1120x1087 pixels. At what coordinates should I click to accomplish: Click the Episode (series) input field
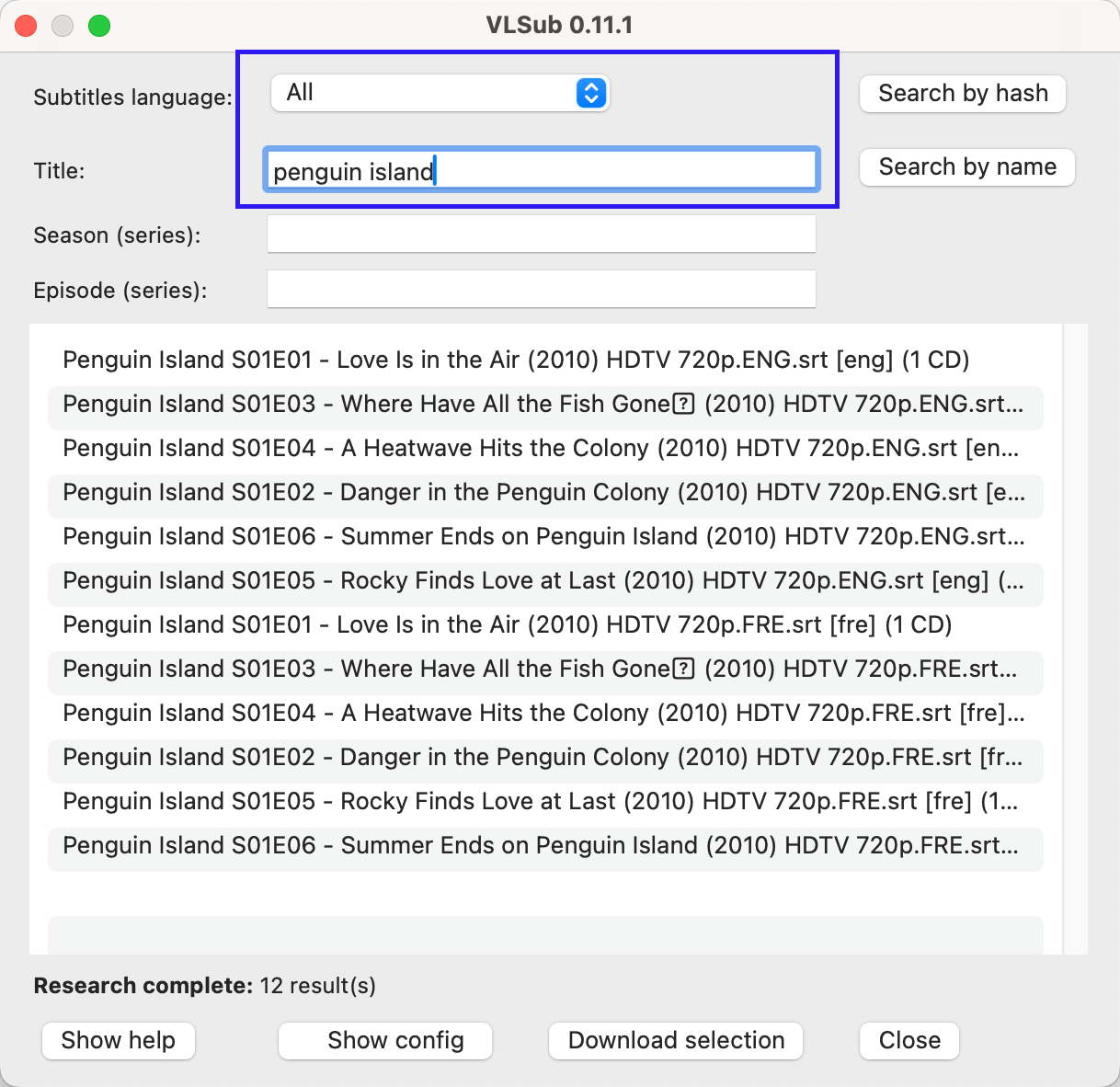tap(542, 289)
